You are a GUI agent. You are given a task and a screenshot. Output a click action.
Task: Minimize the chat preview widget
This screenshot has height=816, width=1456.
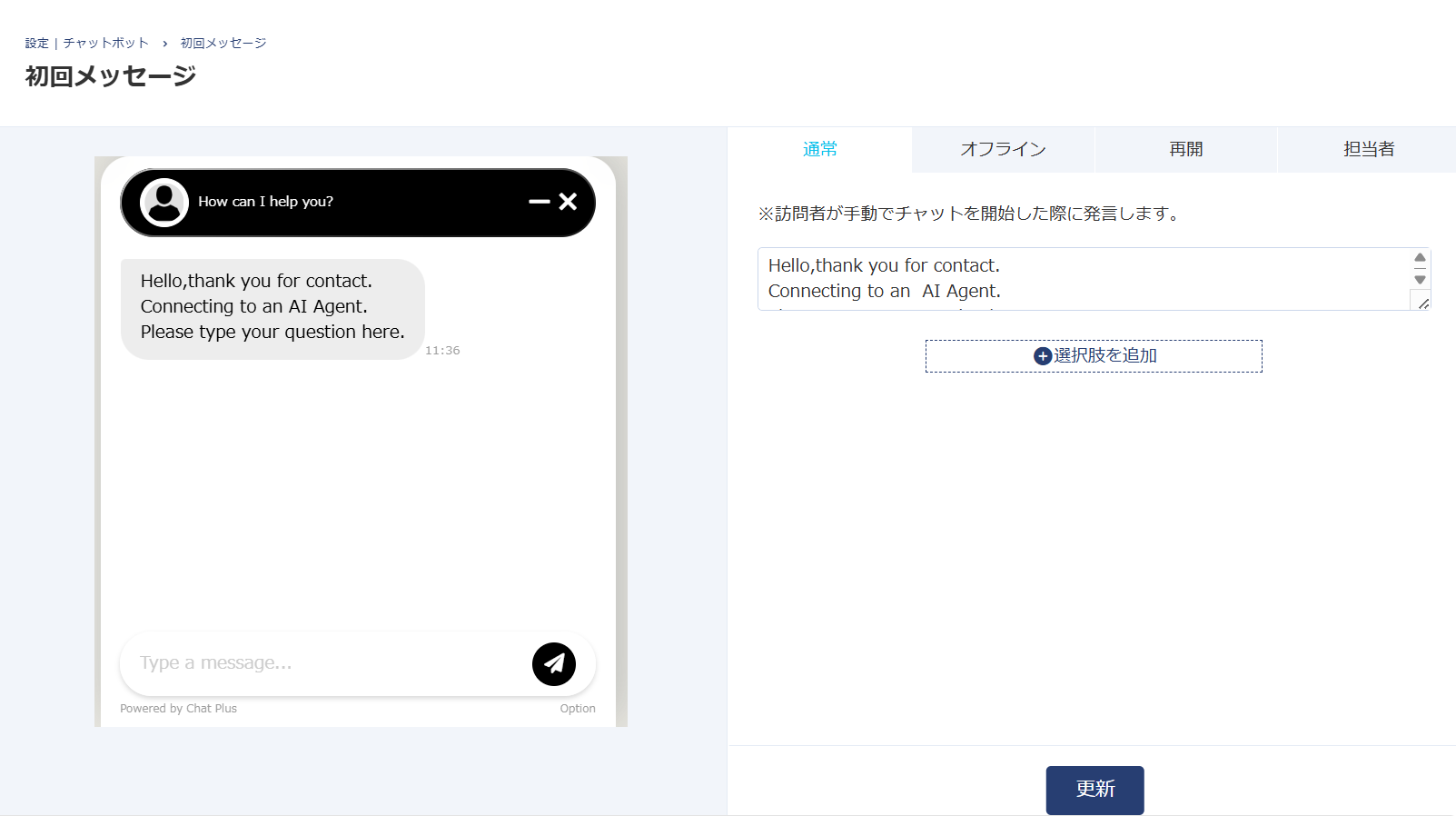click(540, 202)
